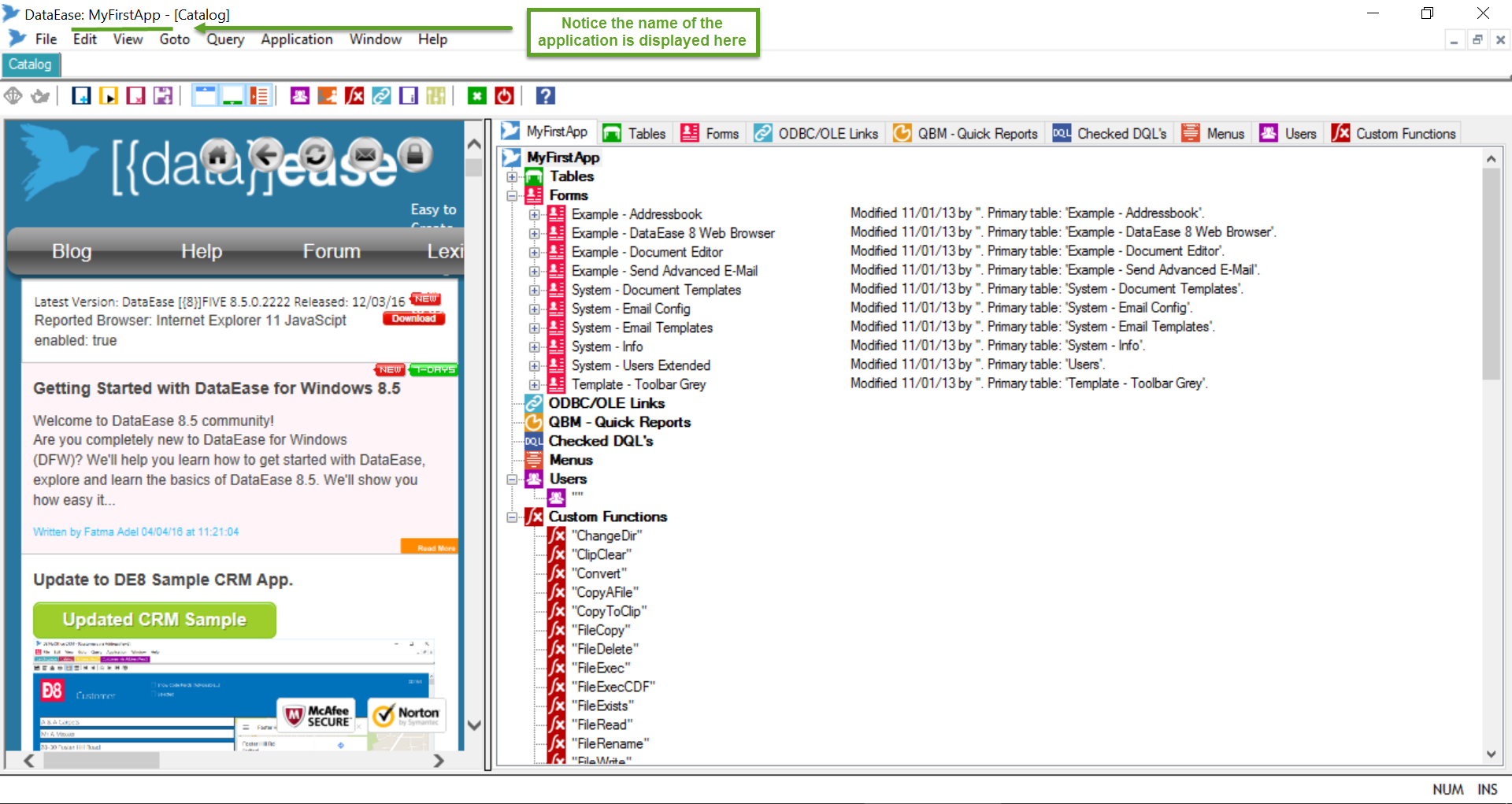This screenshot has height=804, width=1512.
Task: Click the Refresh button in web panel
Action: [x=317, y=156]
